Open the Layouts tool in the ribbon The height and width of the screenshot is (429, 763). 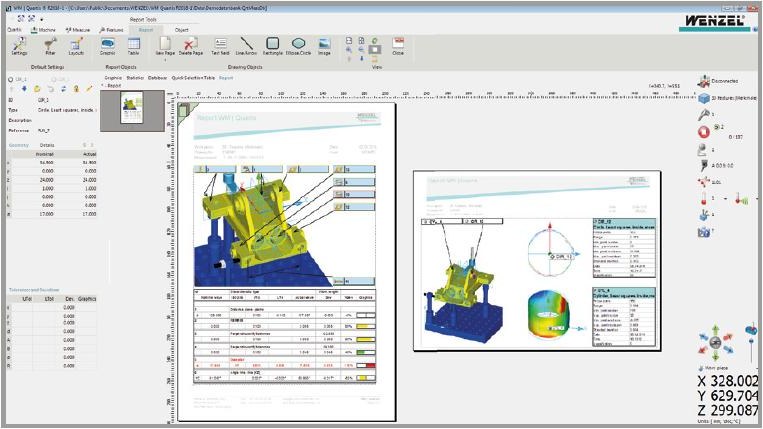coord(76,47)
